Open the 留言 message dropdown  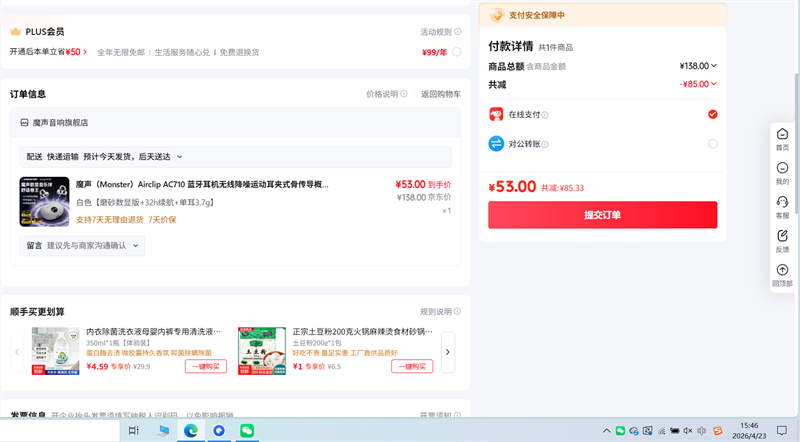(82, 245)
